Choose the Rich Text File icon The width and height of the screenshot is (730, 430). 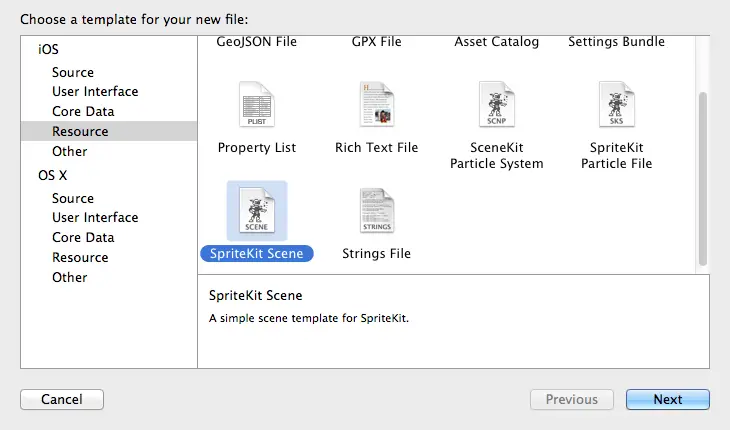[x=376, y=106]
